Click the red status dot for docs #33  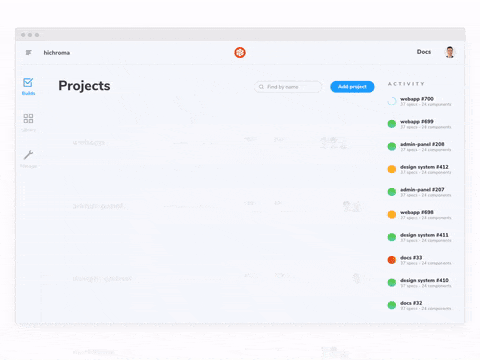pos(392,260)
